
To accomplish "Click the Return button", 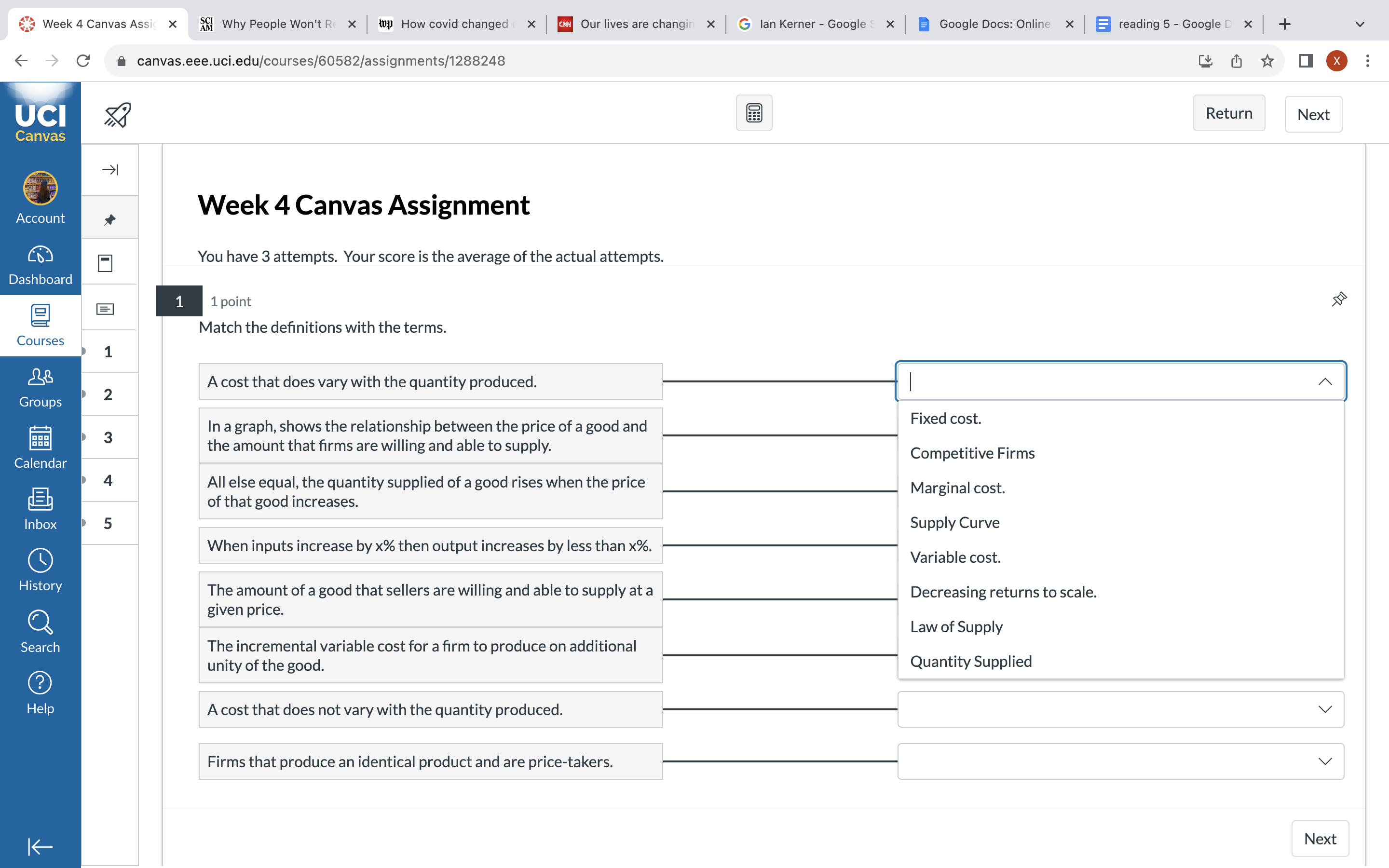I will pos(1229,113).
